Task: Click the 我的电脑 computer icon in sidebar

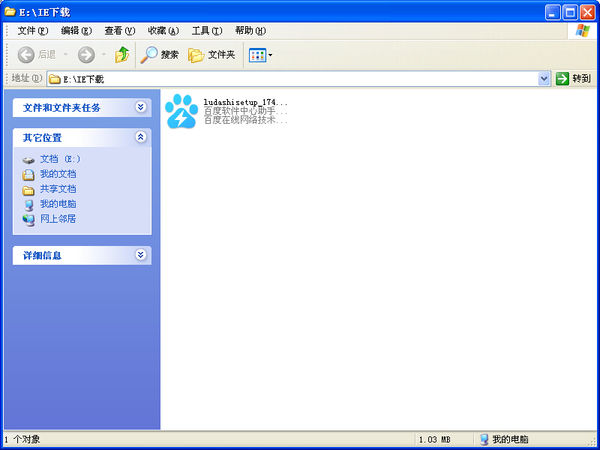Action: tap(29, 205)
